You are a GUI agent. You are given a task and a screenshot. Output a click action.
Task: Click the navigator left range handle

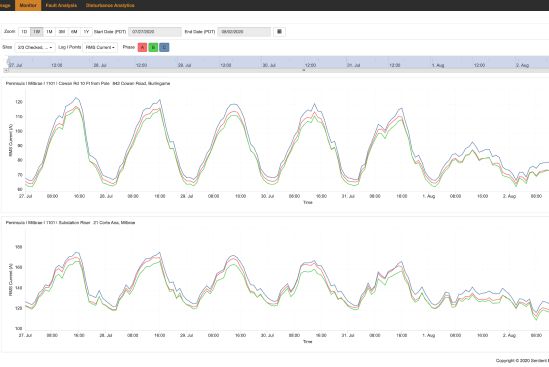pyautogui.click(x=8, y=62)
